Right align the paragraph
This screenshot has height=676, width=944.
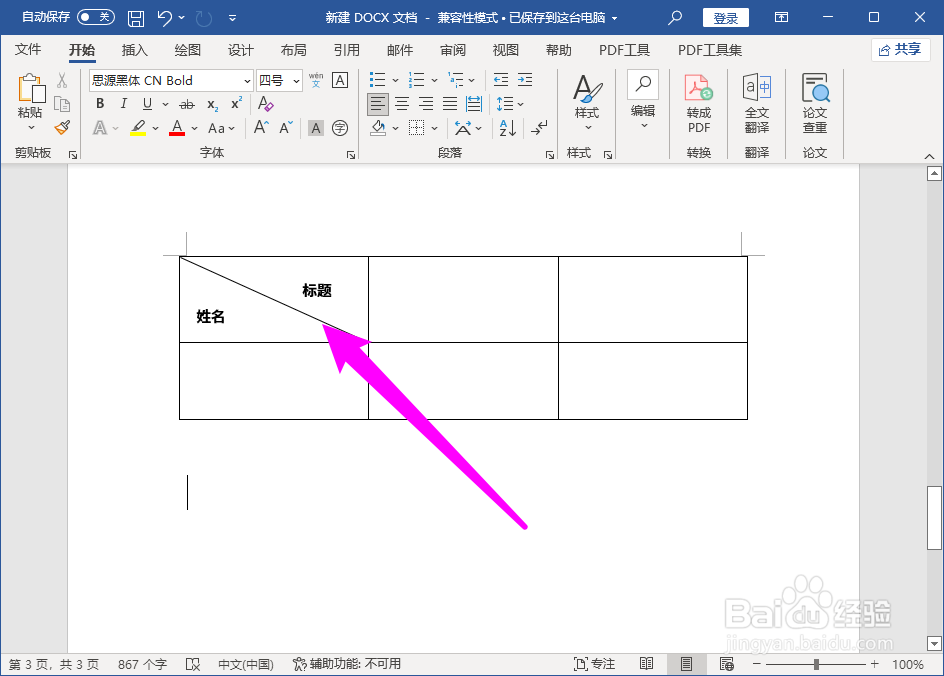426,104
